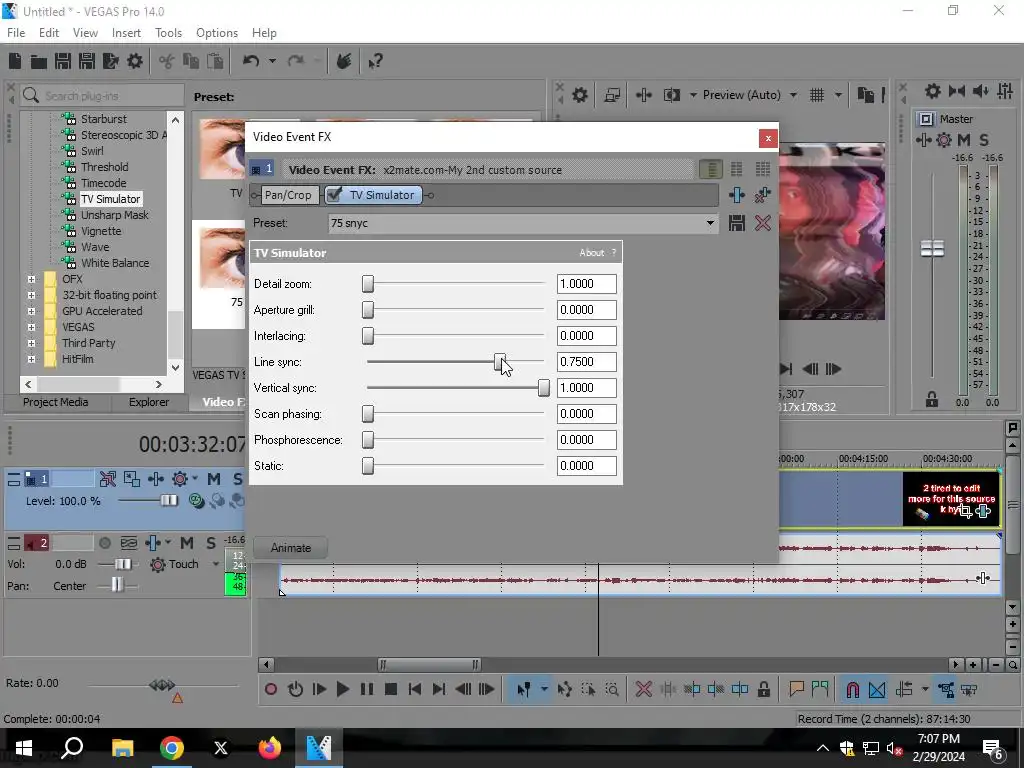Toggle master bus Solo S button
This screenshot has width=1024, height=768.
tap(984, 140)
